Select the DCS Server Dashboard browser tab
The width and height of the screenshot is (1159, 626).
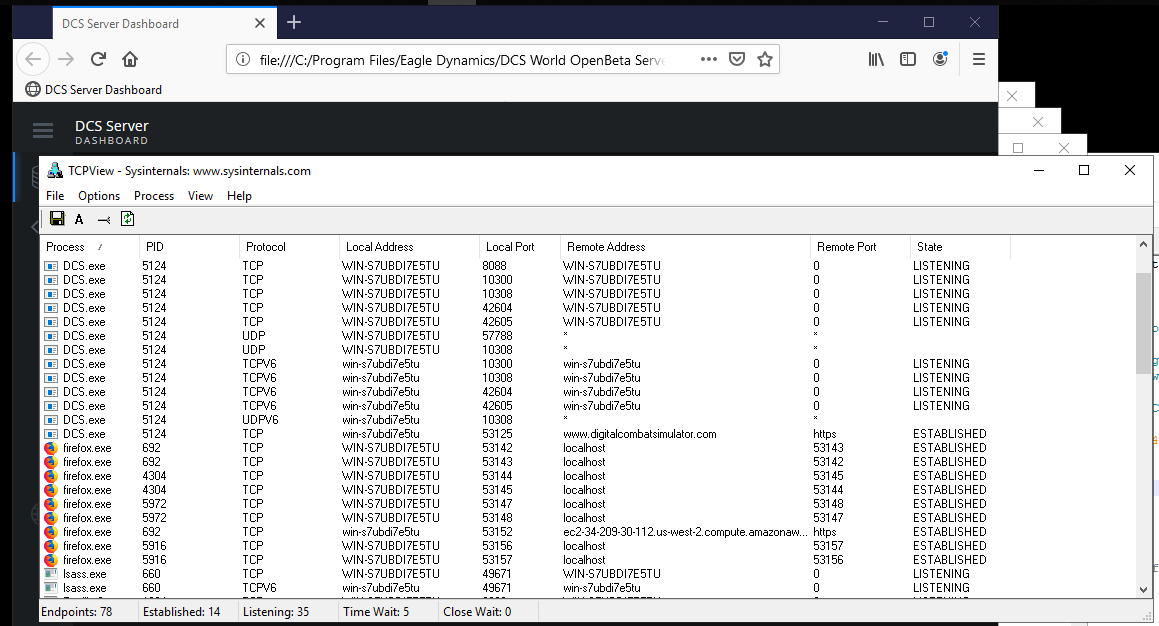[164, 23]
